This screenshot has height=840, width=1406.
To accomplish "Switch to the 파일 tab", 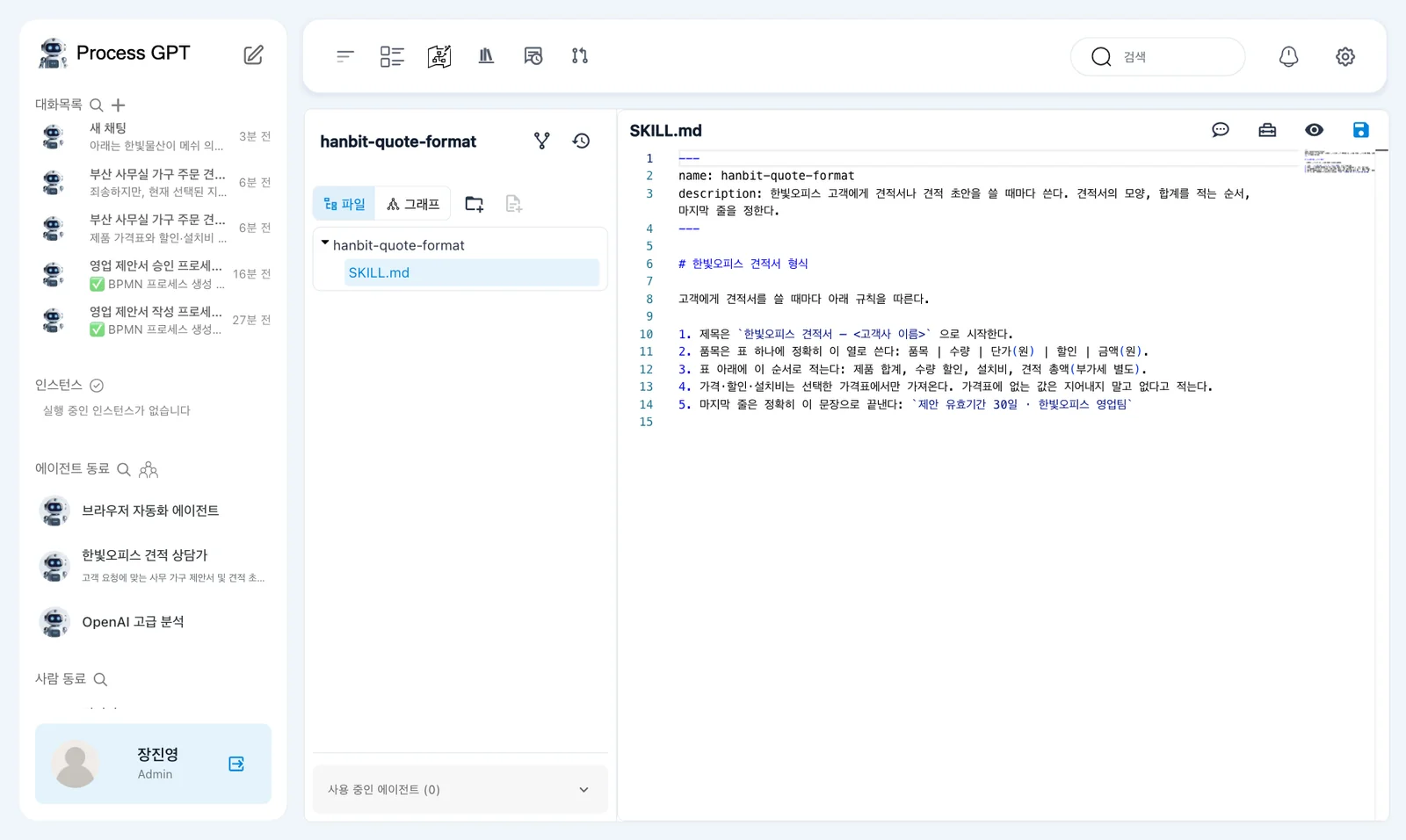I will (x=344, y=204).
